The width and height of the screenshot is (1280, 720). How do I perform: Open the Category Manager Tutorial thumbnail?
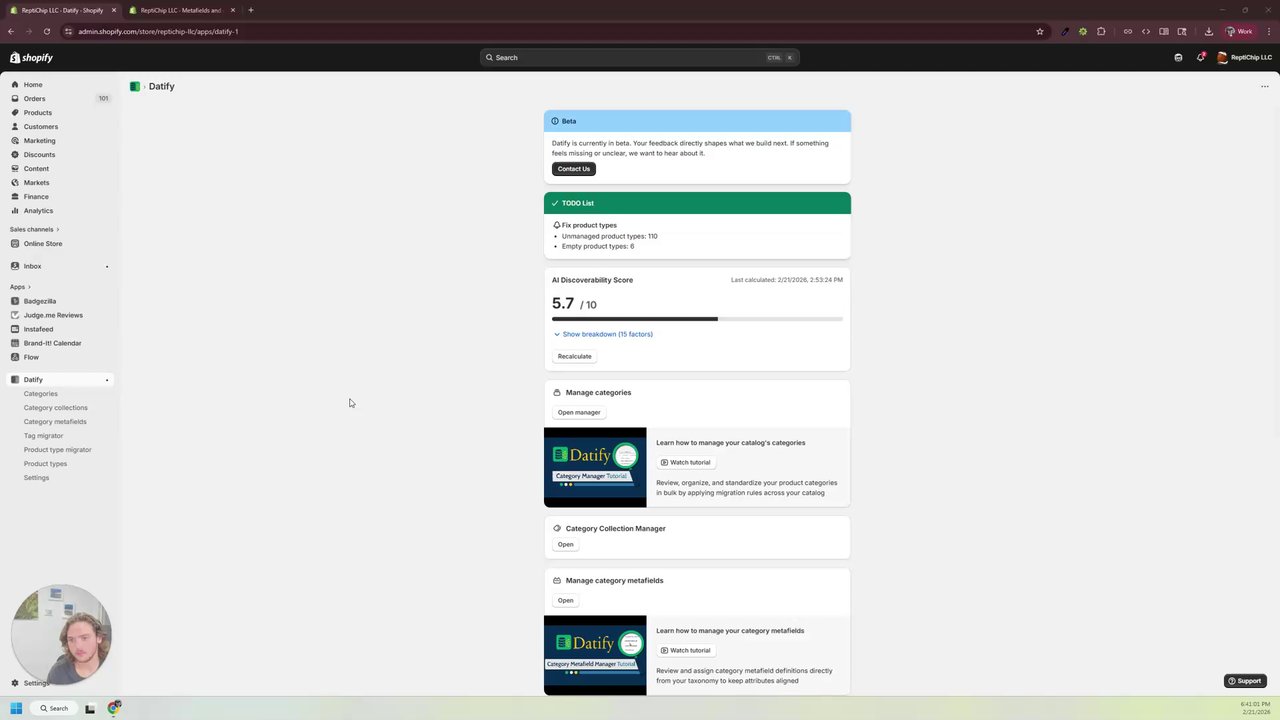tap(595, 467)
